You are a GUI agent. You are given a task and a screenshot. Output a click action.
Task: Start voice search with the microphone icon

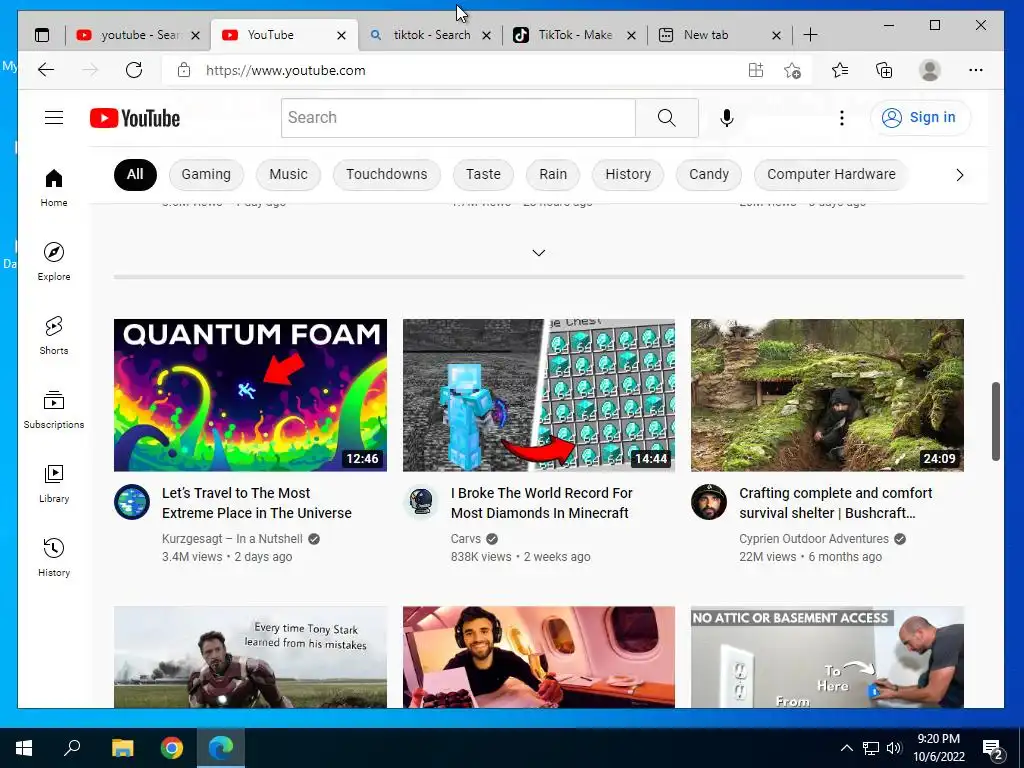coord(726,118)
